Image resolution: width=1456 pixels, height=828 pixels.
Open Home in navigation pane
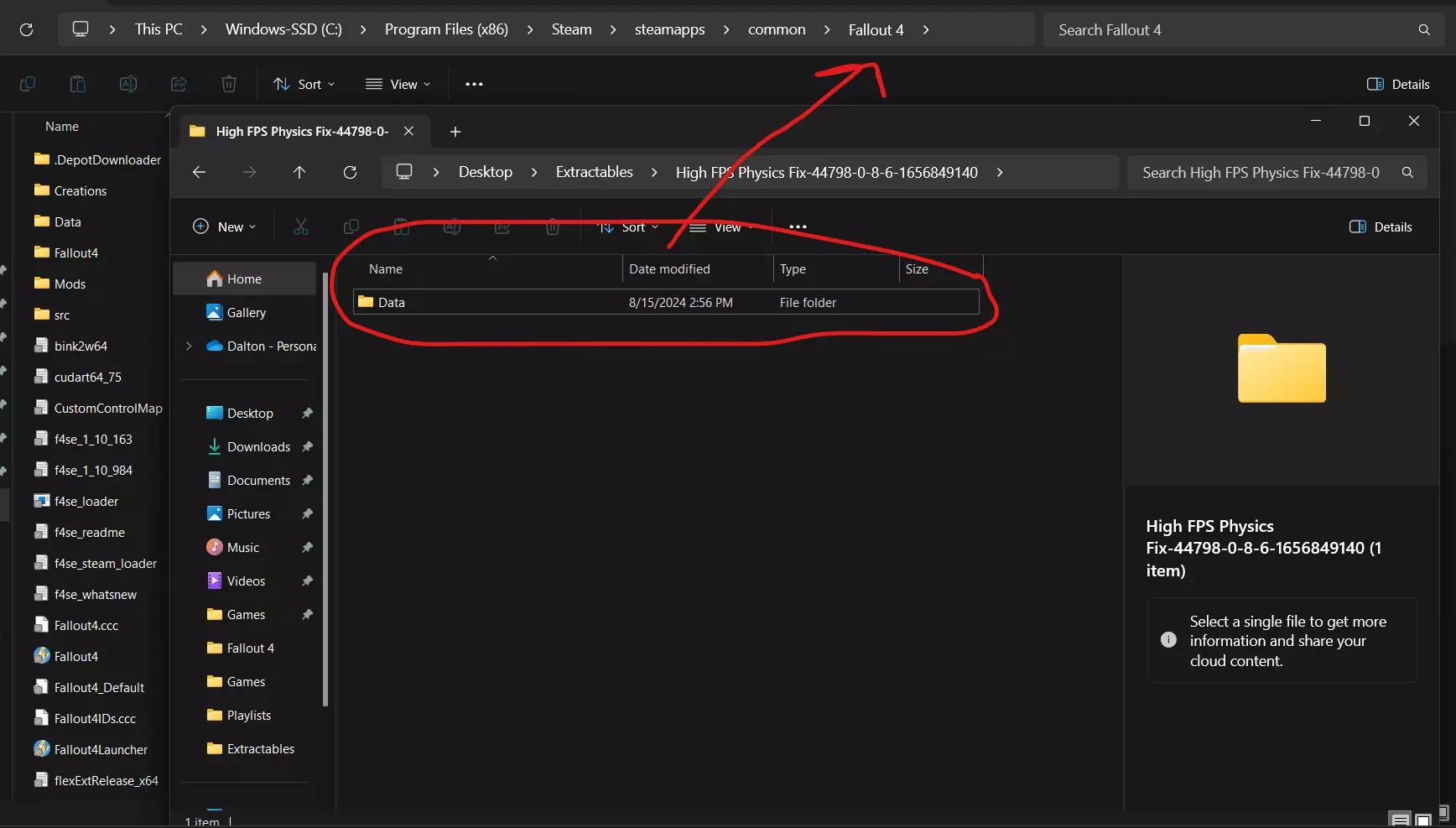coord(245,279)
